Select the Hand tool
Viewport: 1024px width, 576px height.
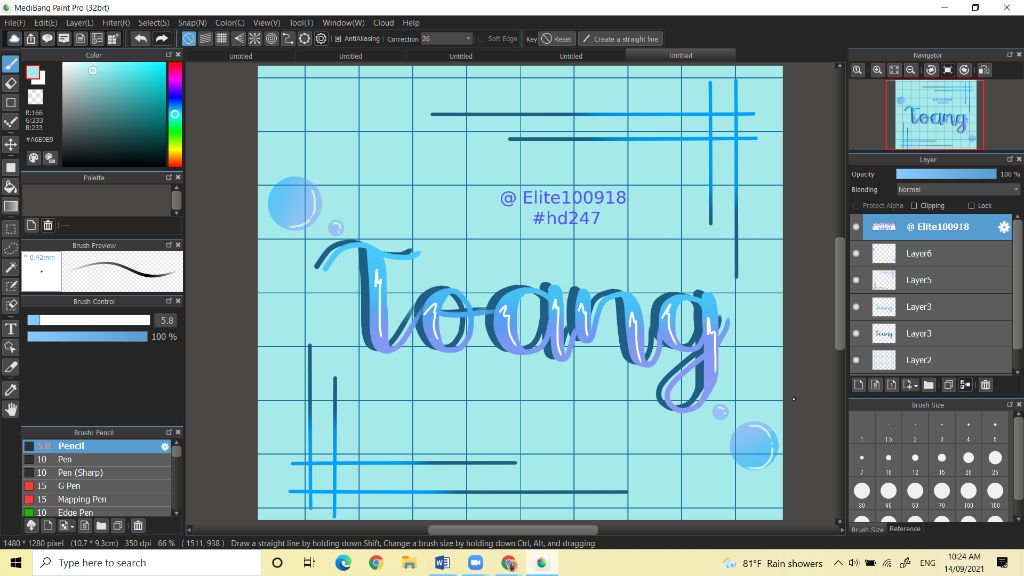[x=10, y=409]
